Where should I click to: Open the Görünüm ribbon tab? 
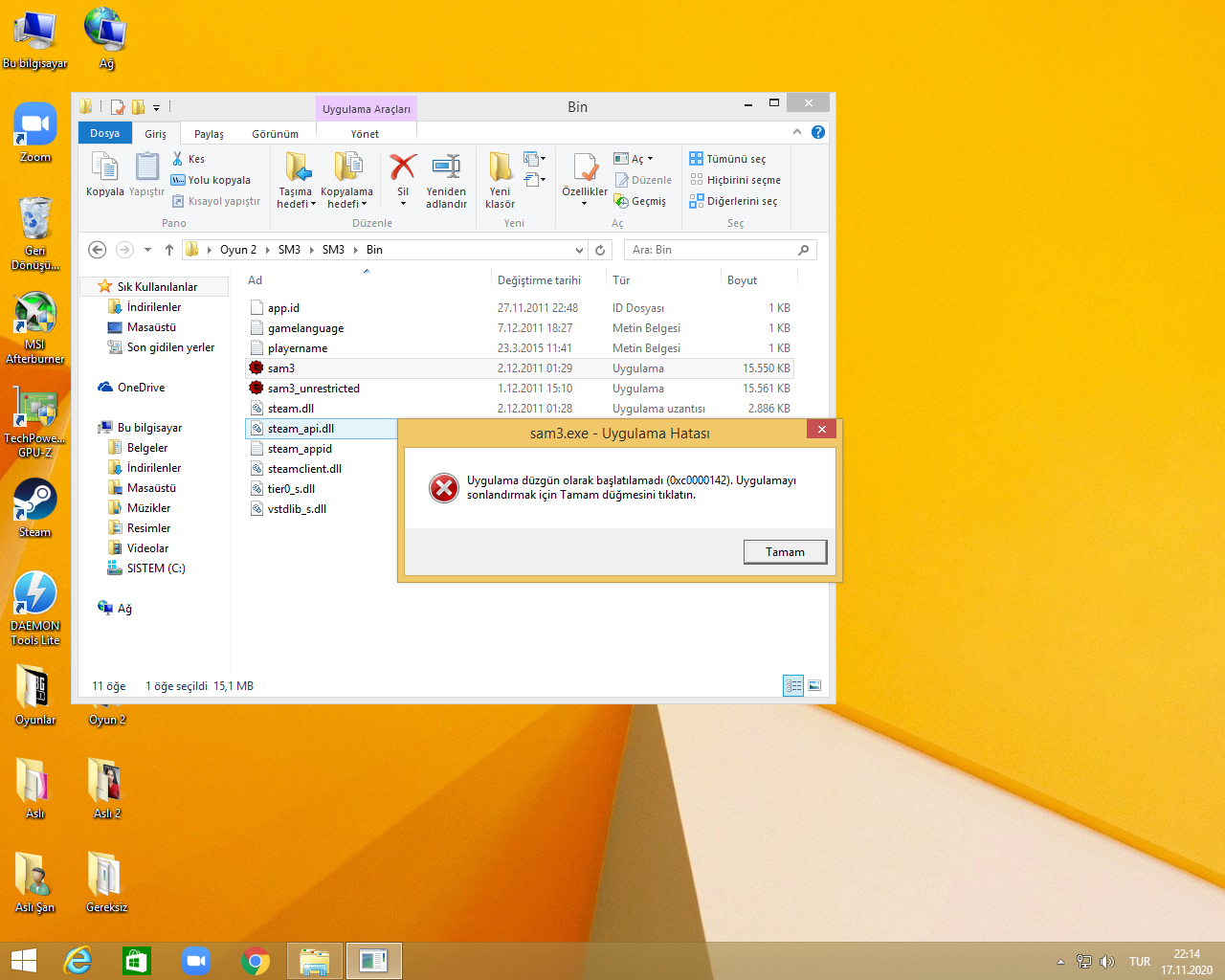click(275, 134)
